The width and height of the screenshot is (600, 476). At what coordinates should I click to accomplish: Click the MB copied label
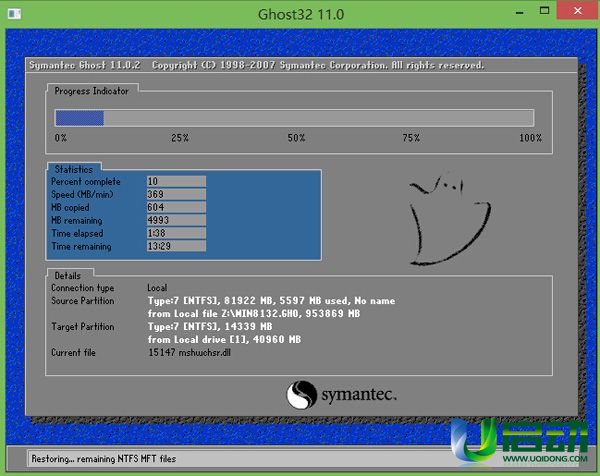pyautogui.click(x=70, y=207)
